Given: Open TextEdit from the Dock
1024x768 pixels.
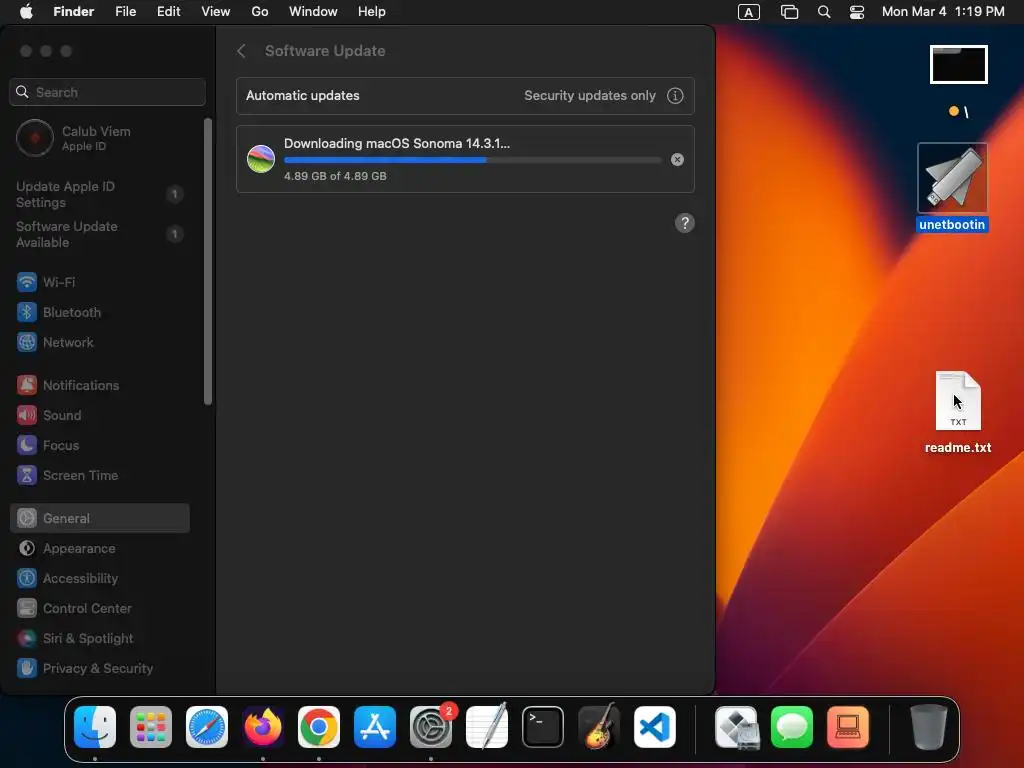Looking at the screenshot, I should 487,727.
